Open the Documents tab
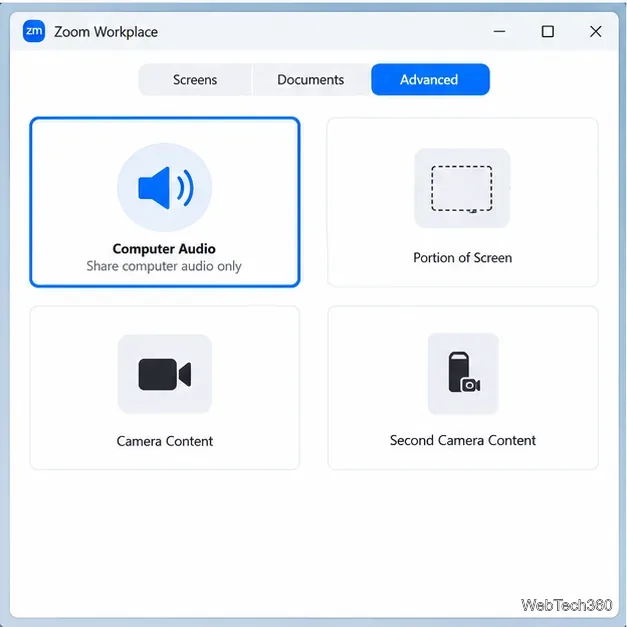Image resolution: width=627 pixels, height=627 pixels. (311, 80)
